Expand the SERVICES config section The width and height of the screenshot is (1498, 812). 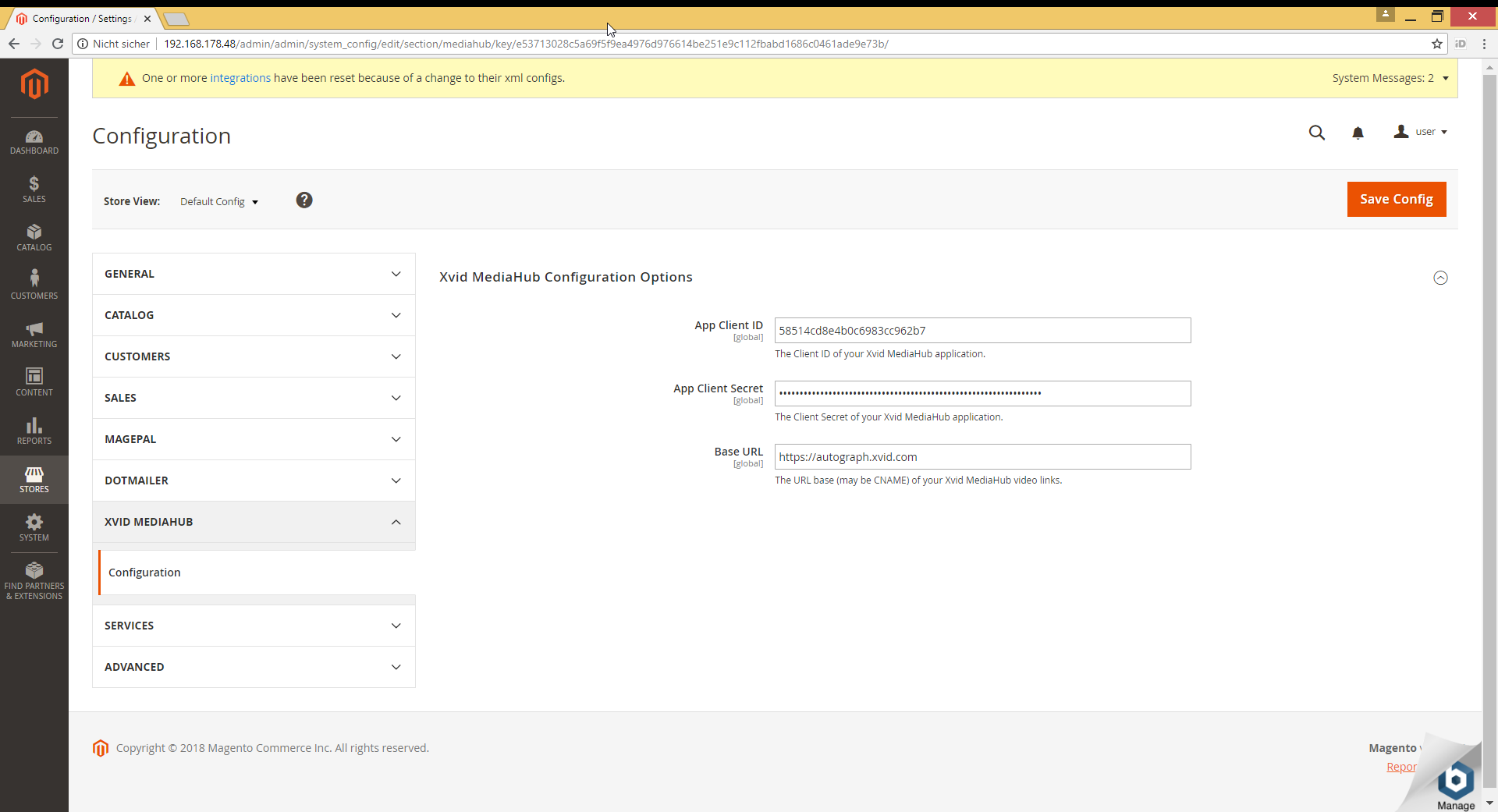254,626
